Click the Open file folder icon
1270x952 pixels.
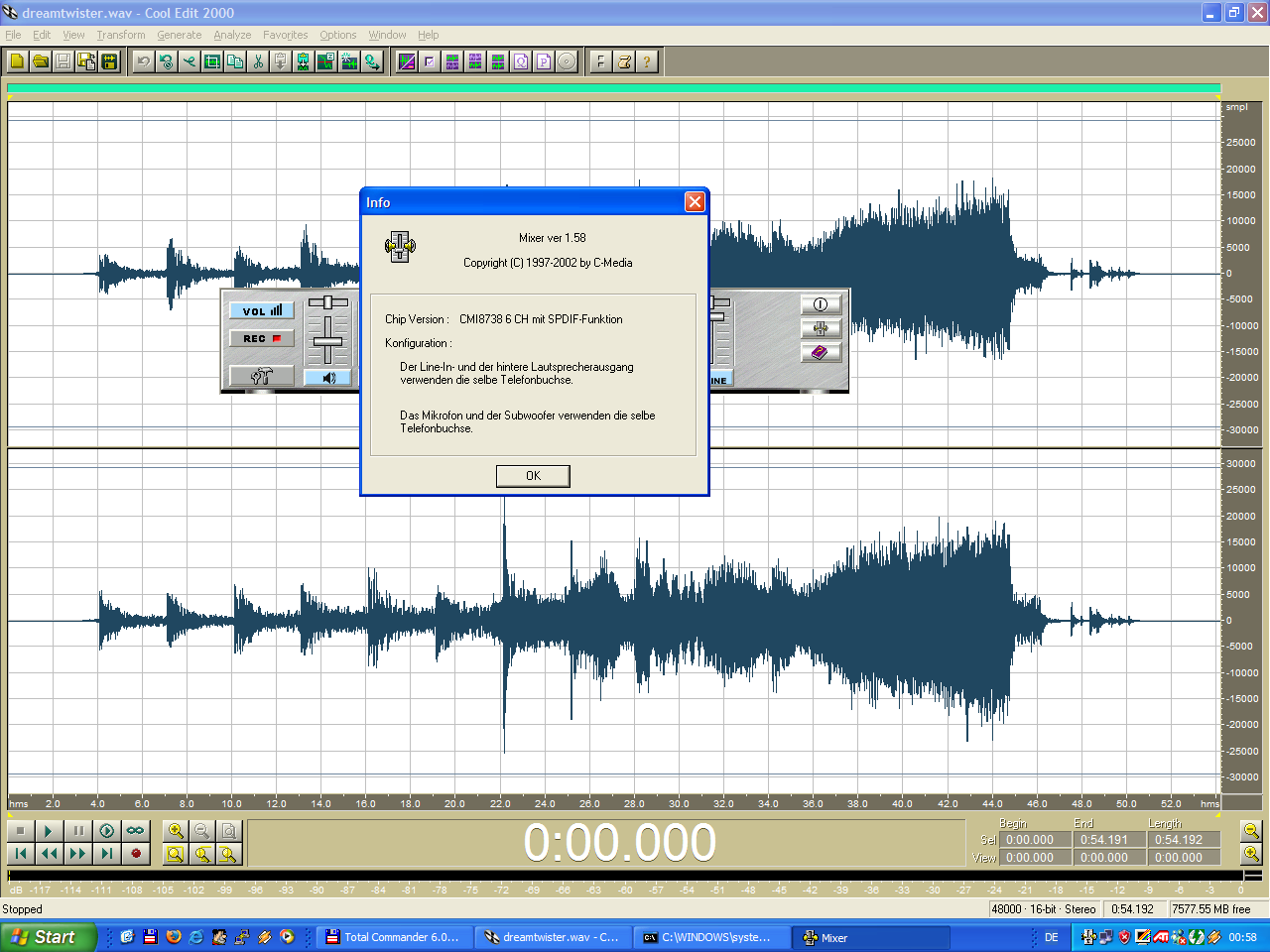point(40,61)
